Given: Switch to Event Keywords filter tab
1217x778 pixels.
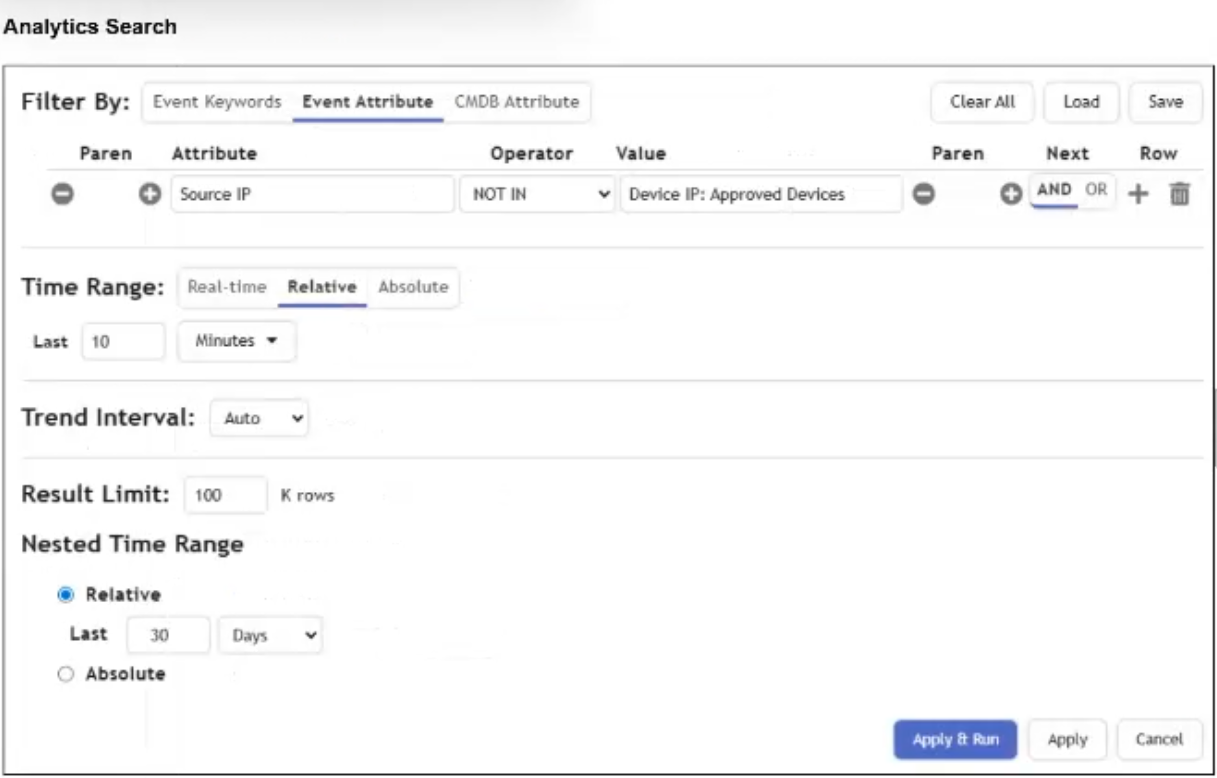Looking at the screenshot, I should [217, 102].
